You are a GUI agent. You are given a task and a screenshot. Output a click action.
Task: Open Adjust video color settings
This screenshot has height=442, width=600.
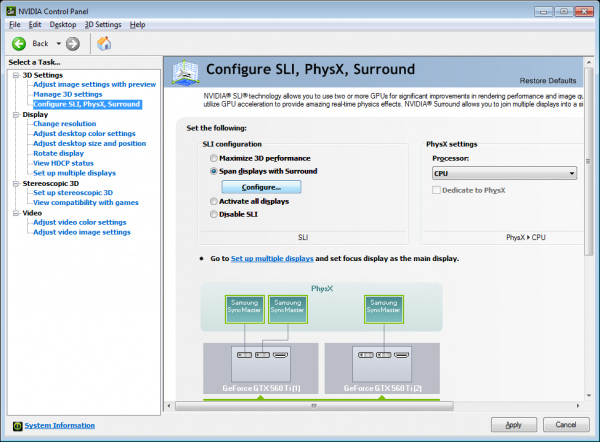click(x=80, y=222)
